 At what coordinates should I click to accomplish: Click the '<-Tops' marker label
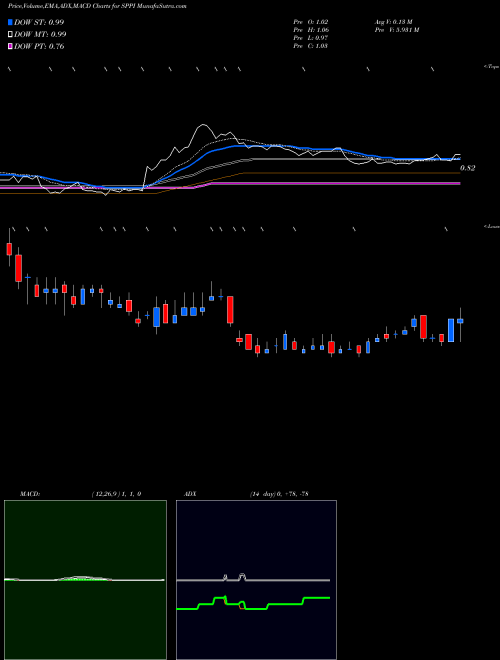click(492, 67)
